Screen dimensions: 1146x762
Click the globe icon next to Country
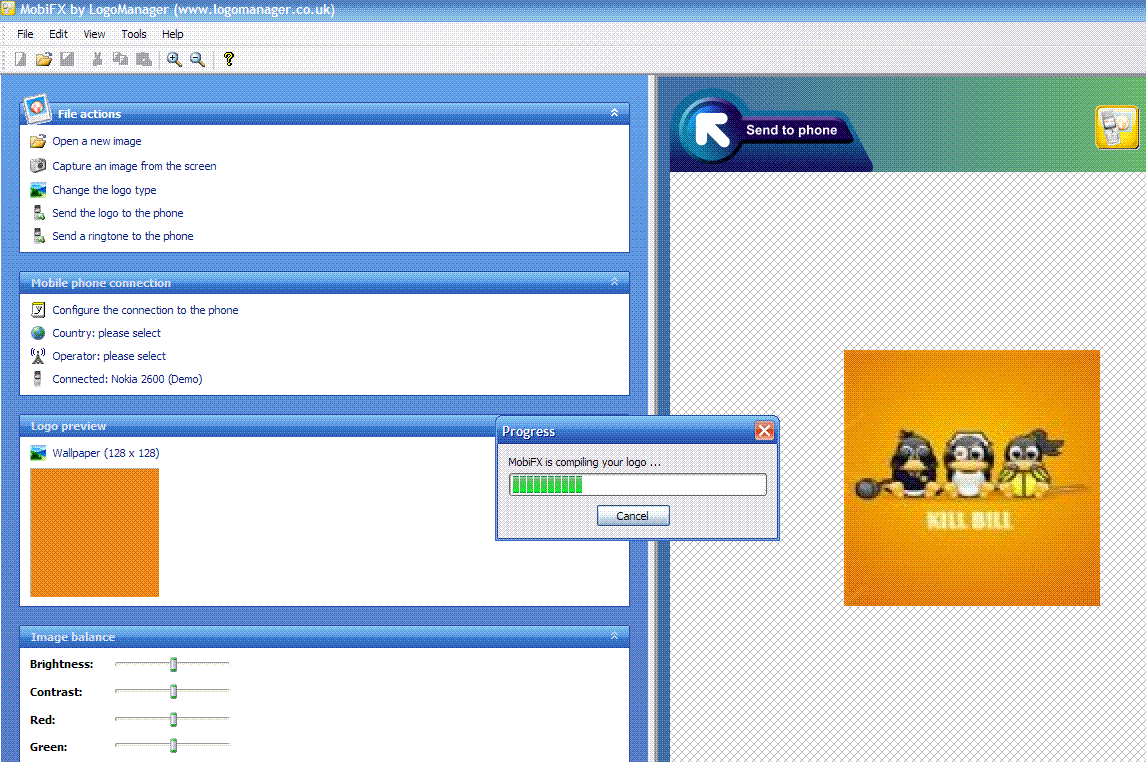(38, 332)
